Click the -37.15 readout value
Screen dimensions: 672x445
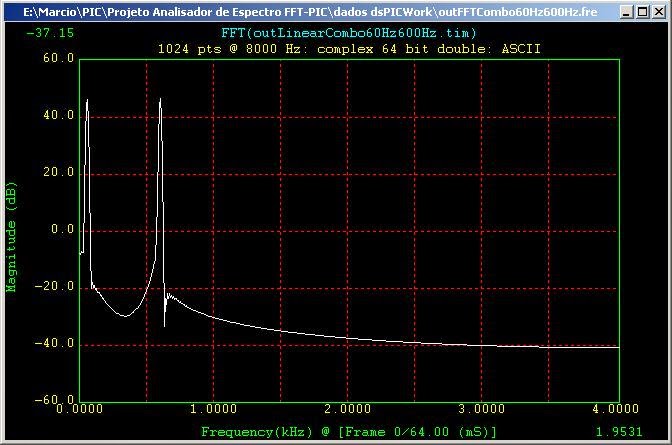click(50, 33)
